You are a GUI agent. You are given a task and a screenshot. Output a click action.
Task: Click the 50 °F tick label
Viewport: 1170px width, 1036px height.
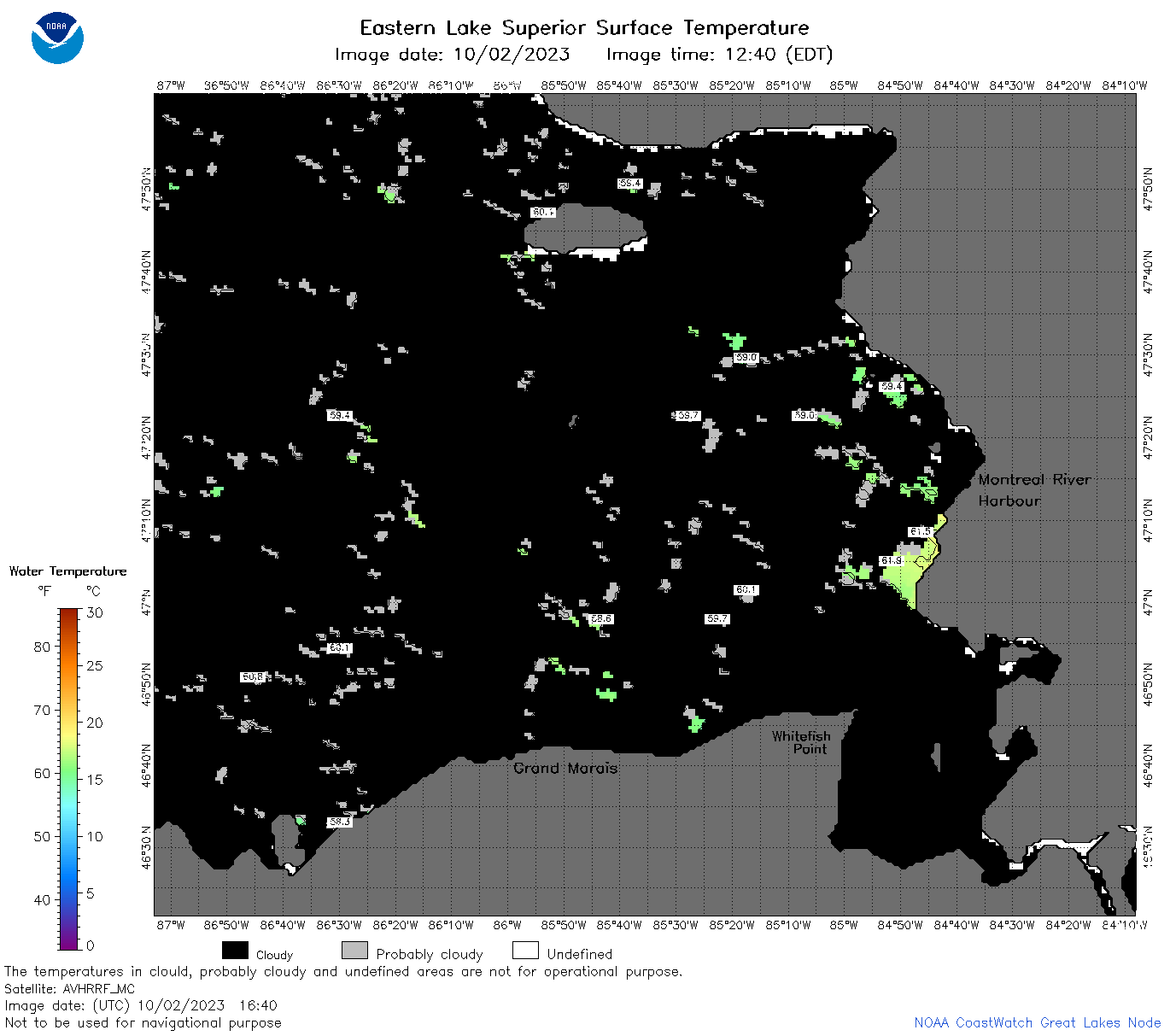coord(42,836)
